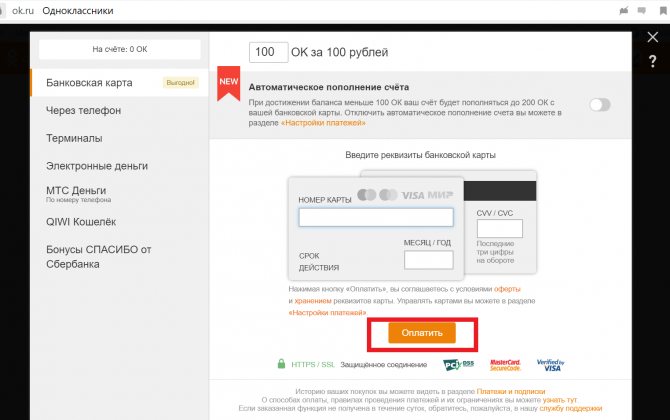Click the thumbs-up icon in browser bar
This screenshot has height=420, width=670.
click(x=624, y=11)
